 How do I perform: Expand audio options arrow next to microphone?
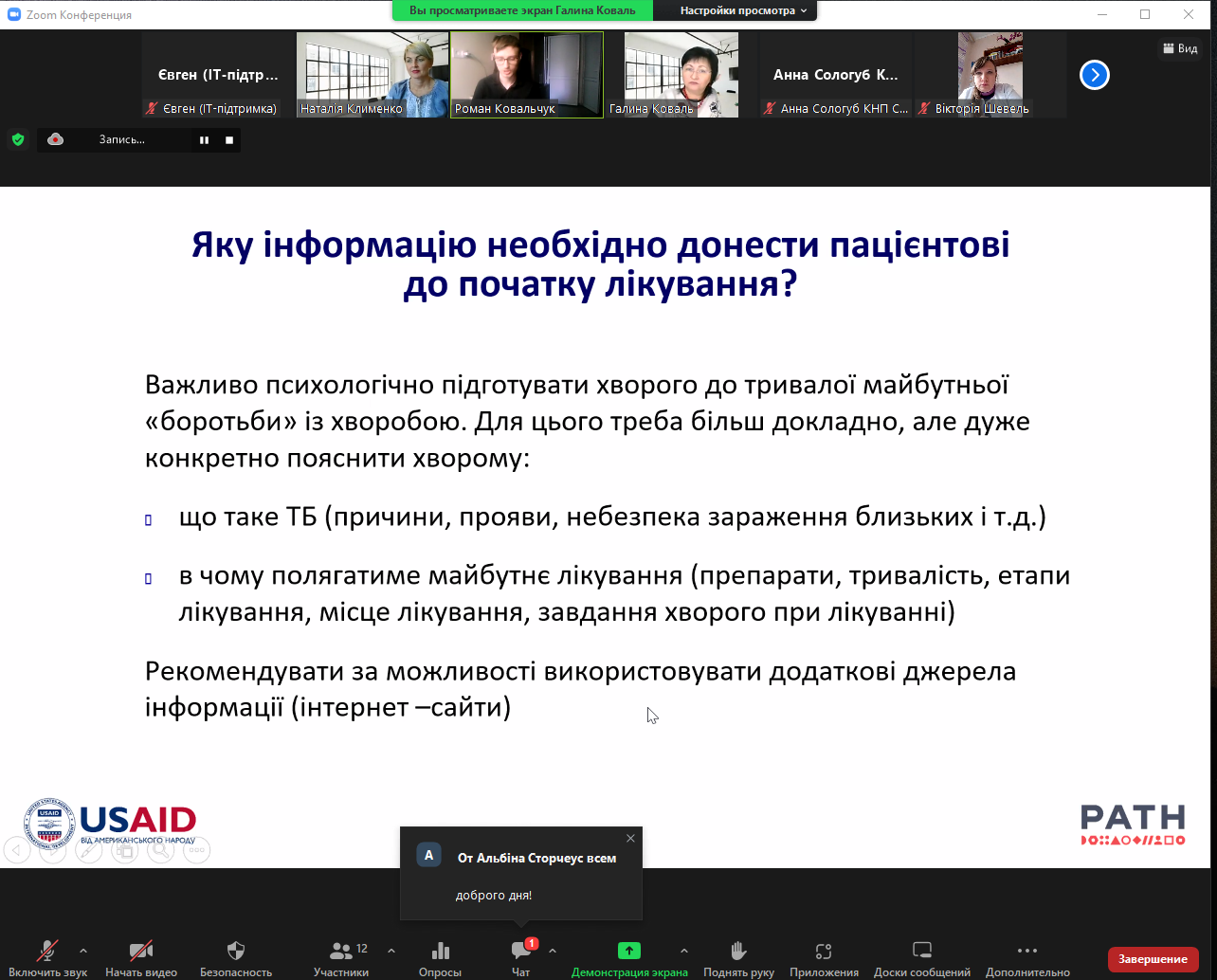[x=83, y=951]
